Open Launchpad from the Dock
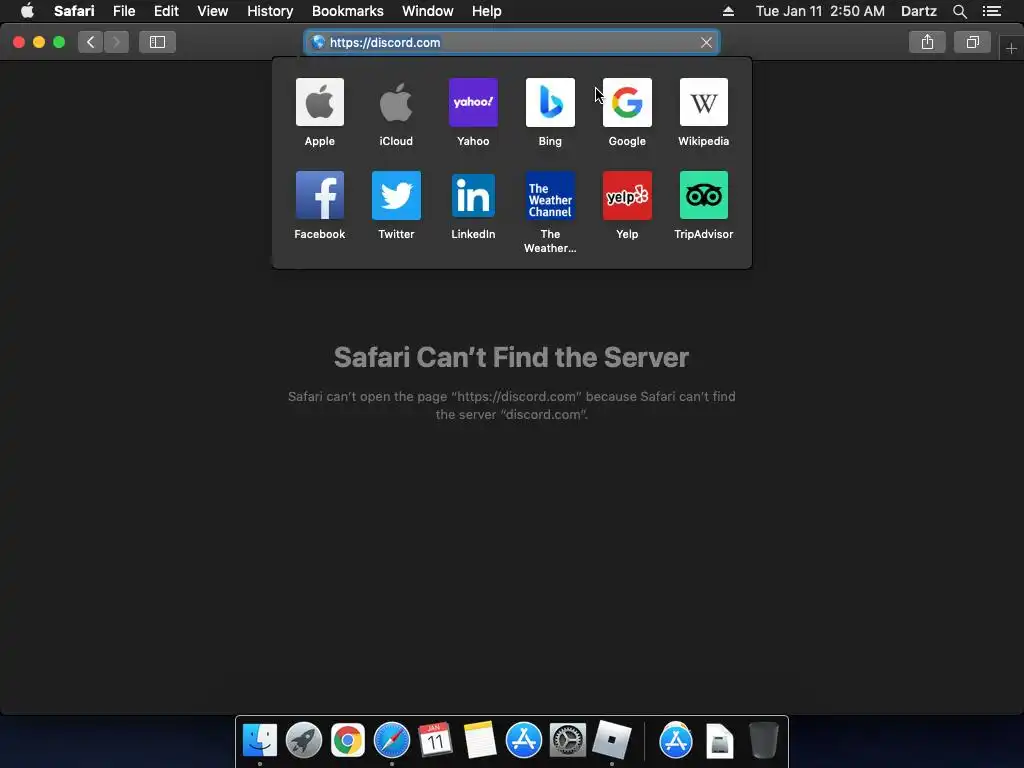The width and height of the screenshot is (1024, 768). (304, 741)
